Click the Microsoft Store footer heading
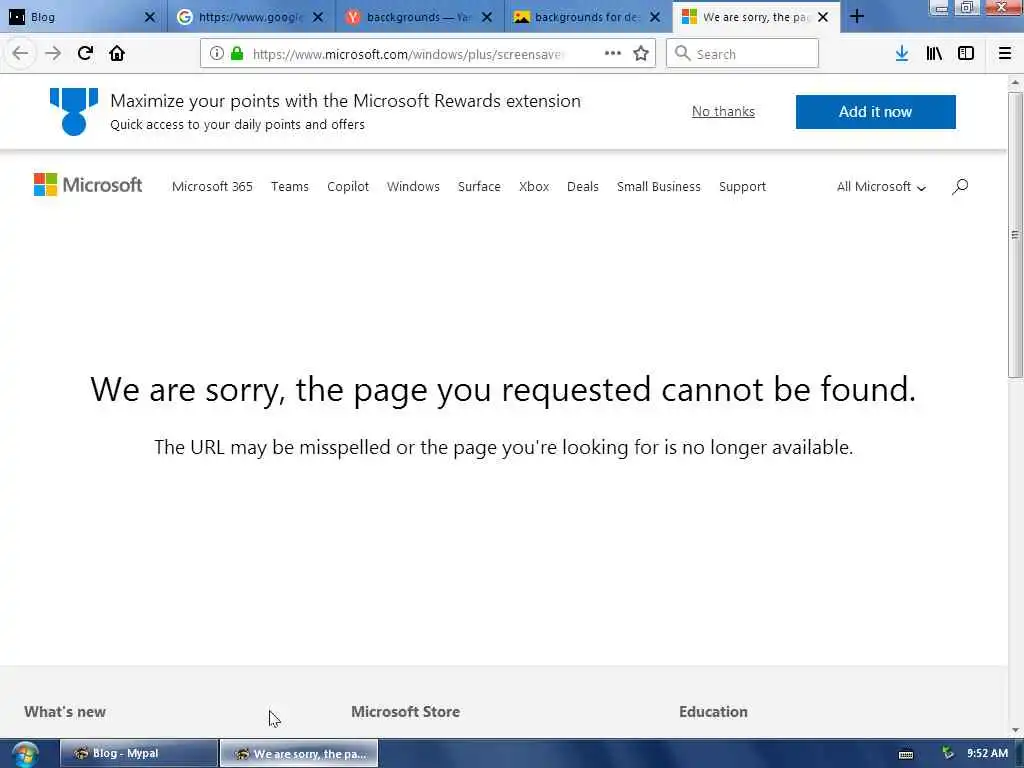Image resolution: width=1024 pixels, height=768 pixels. [405, 712]
